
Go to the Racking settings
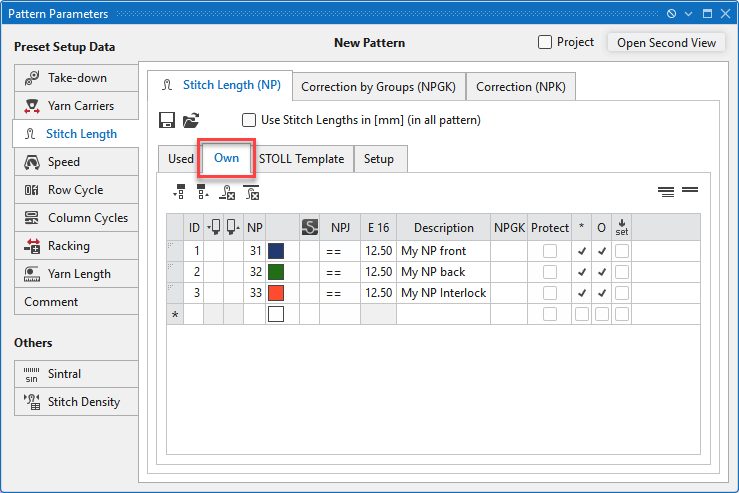pos(76,246)
